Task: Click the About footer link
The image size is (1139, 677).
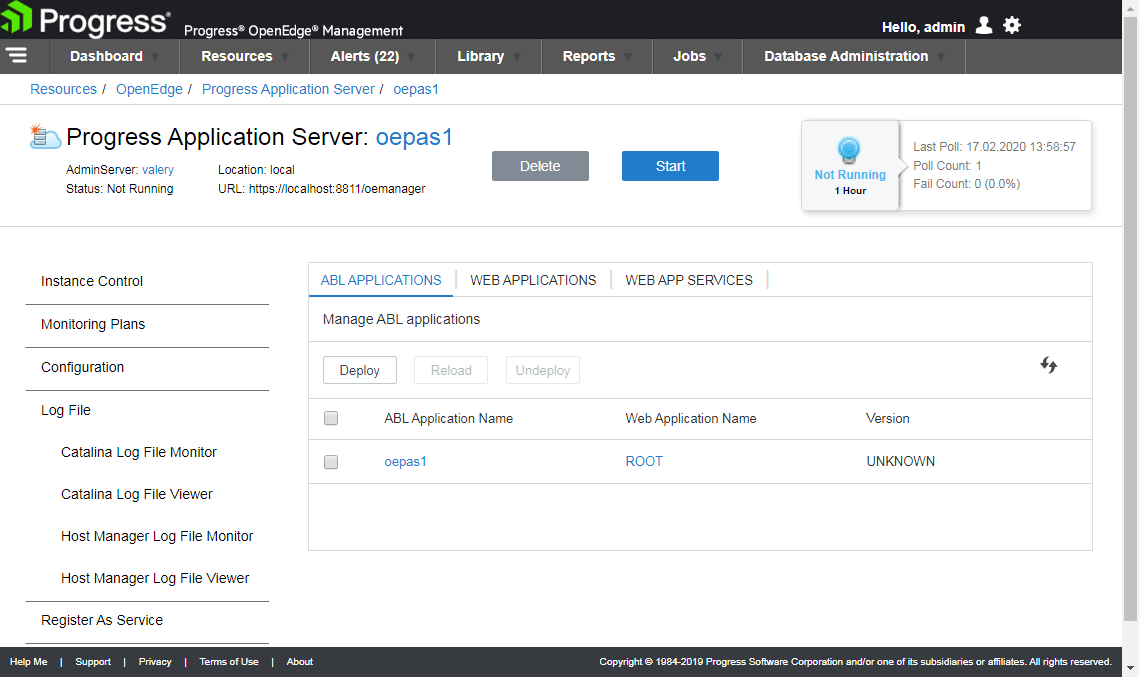Action: coord(299,662)
